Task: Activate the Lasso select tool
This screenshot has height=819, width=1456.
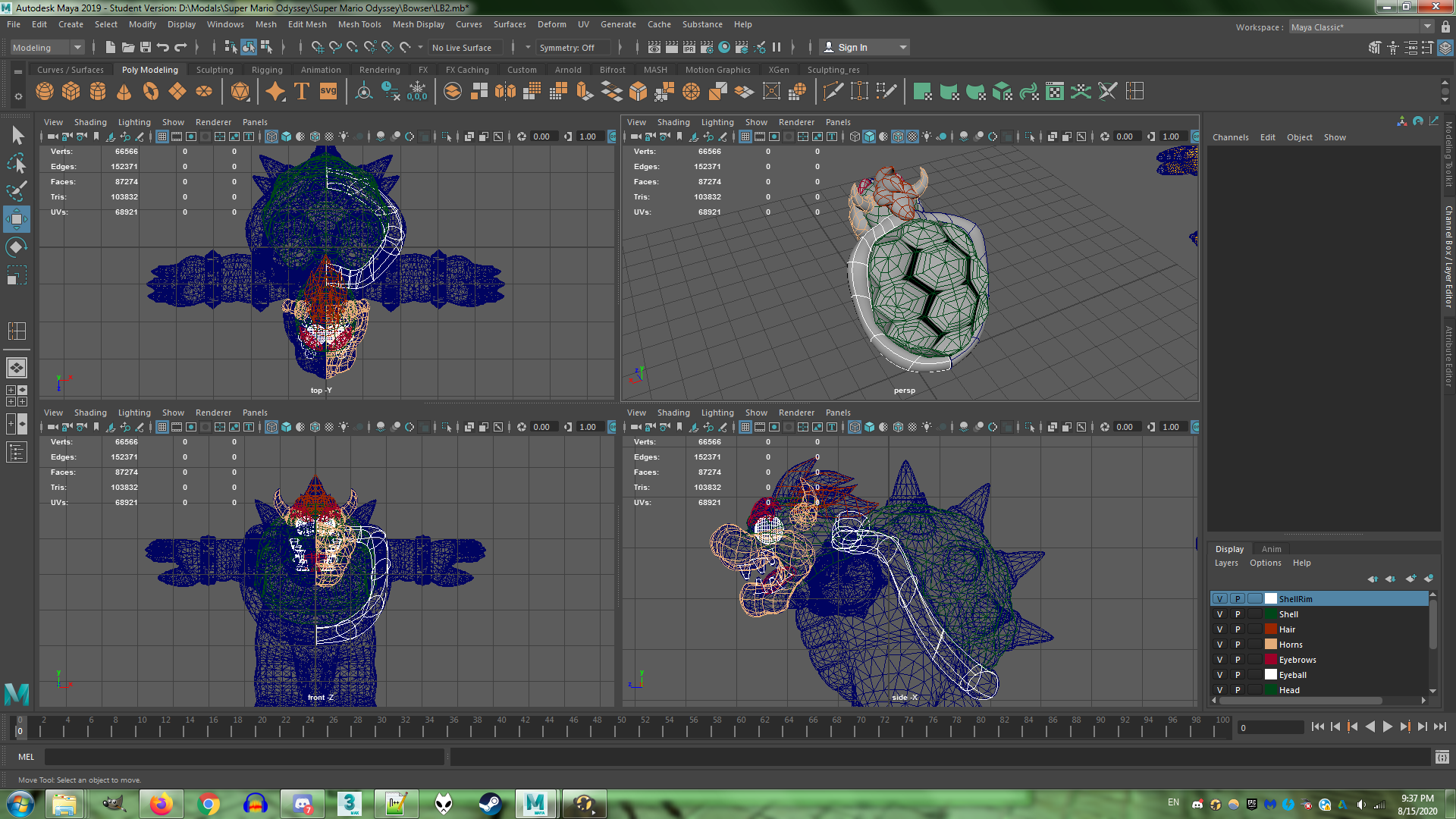Action: 17,164
